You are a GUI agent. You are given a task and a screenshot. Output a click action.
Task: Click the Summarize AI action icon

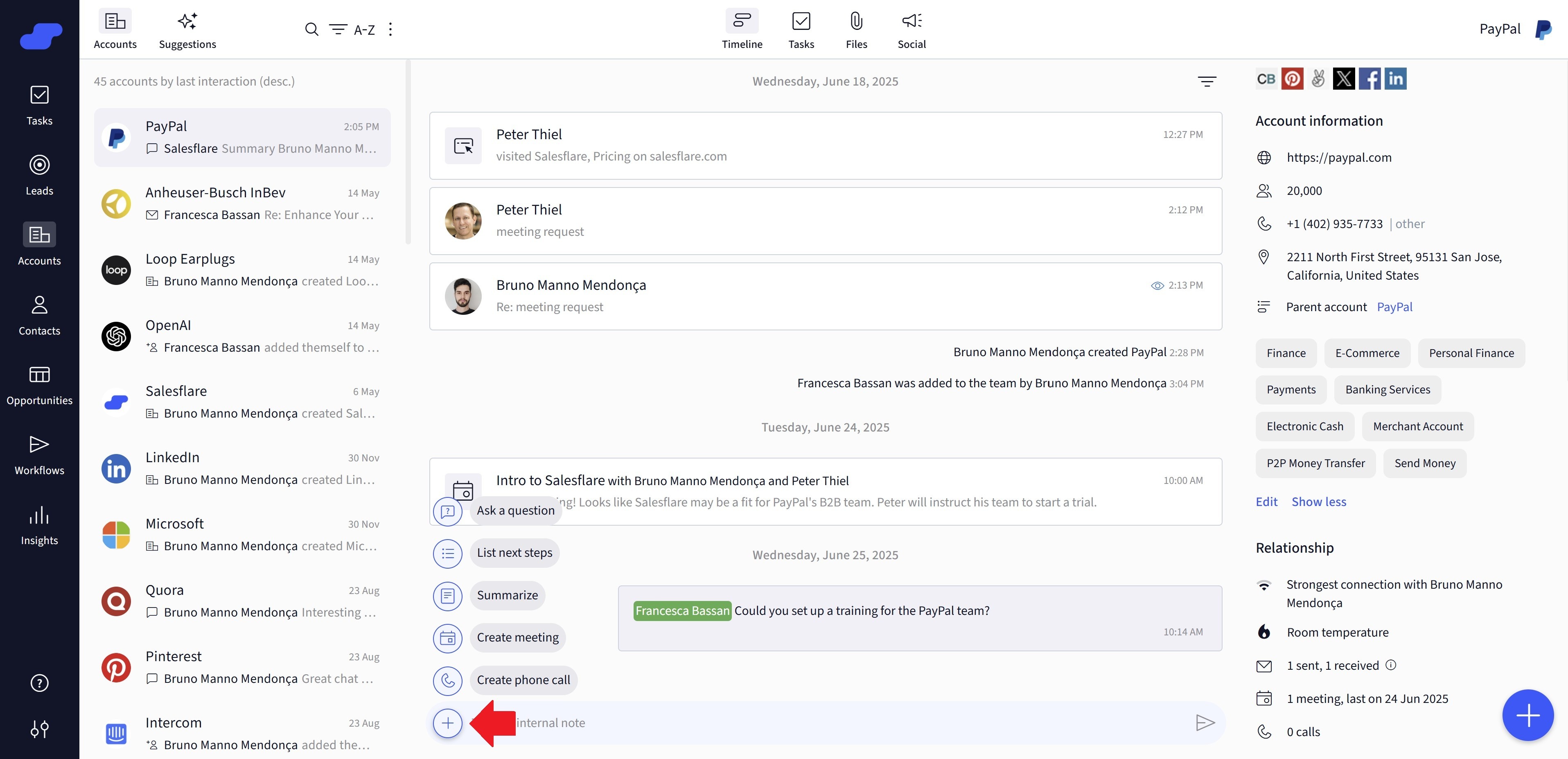coord(447,596)
